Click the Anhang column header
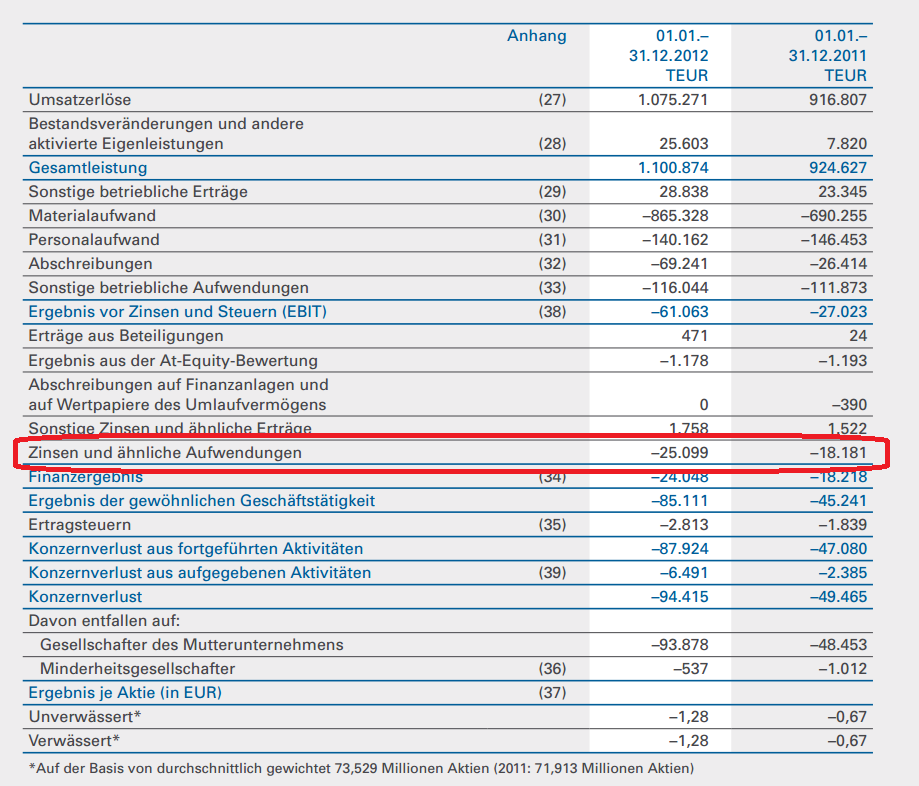 [x=536, y=36]
